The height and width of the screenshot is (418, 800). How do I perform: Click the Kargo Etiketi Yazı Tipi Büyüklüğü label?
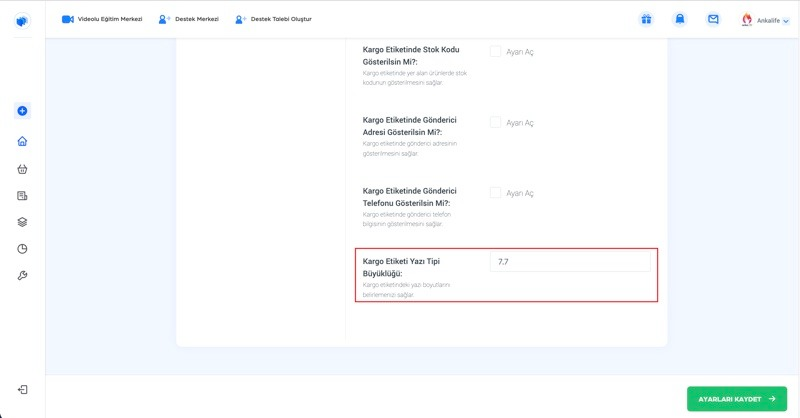point(401,267)
